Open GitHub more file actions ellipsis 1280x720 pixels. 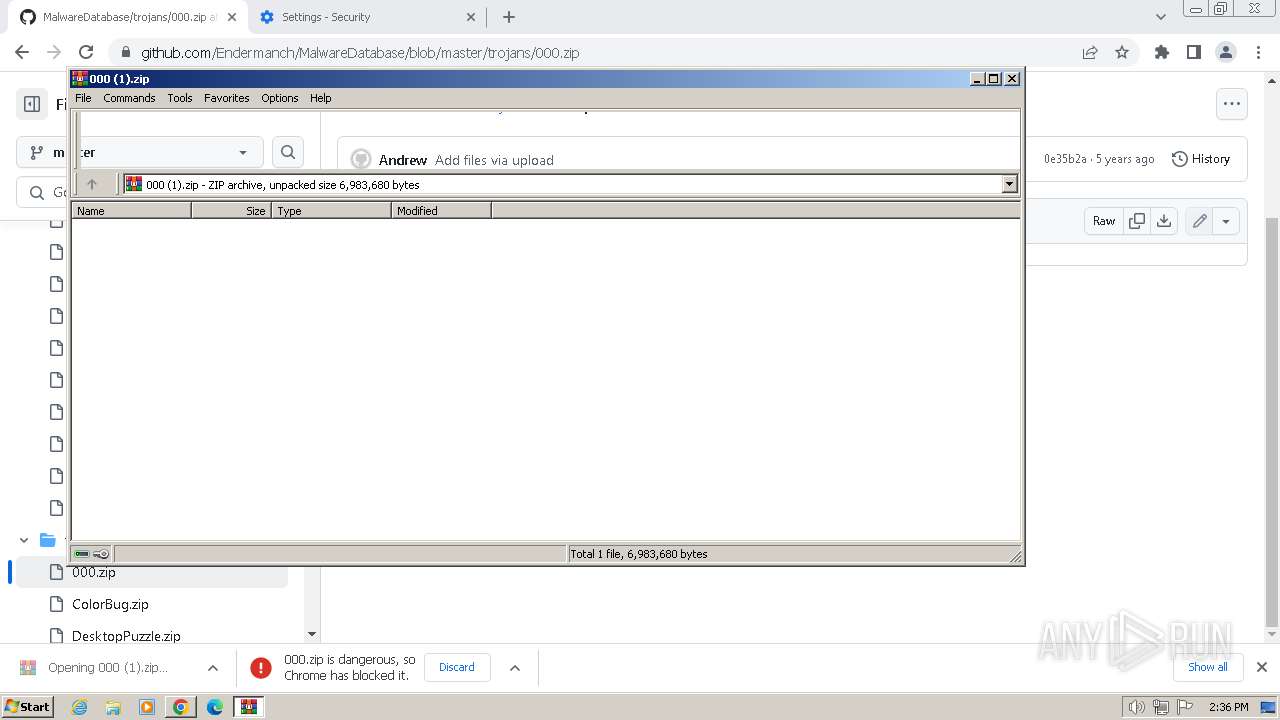(x=1231, y=104)
